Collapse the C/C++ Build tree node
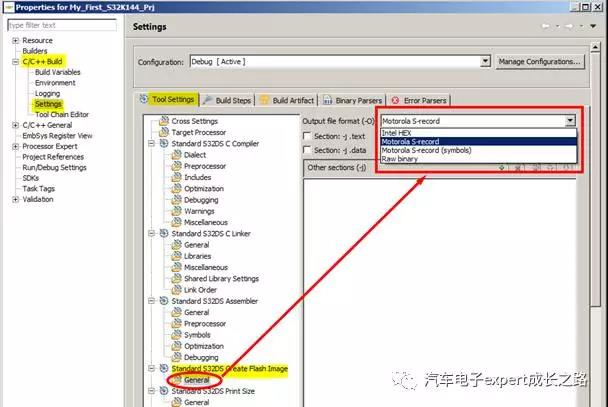Screen dimensions: 608x407 click(14, 62)
